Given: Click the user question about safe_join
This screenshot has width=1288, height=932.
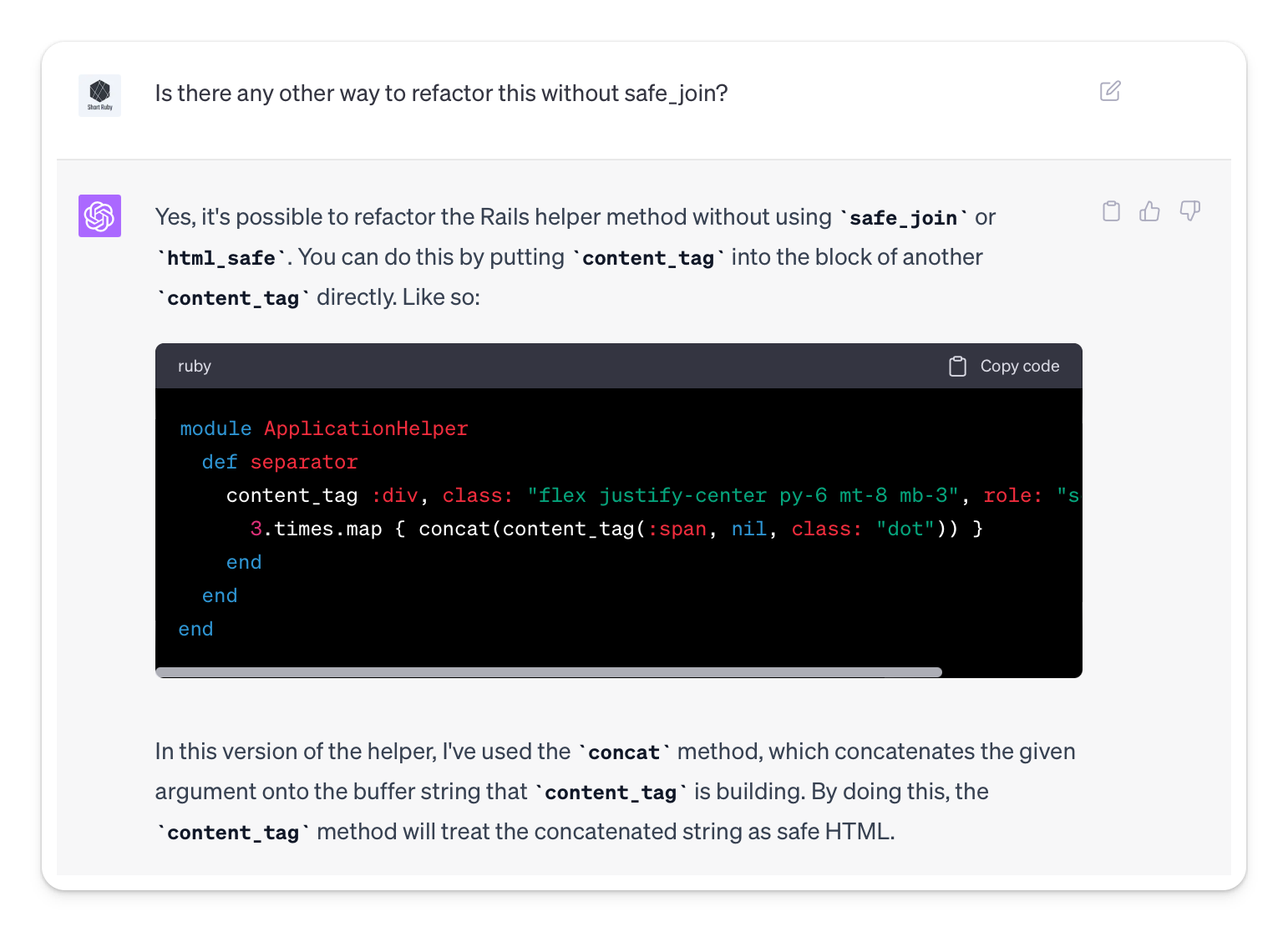Looking at the screenshot, I should pos(441,94).
